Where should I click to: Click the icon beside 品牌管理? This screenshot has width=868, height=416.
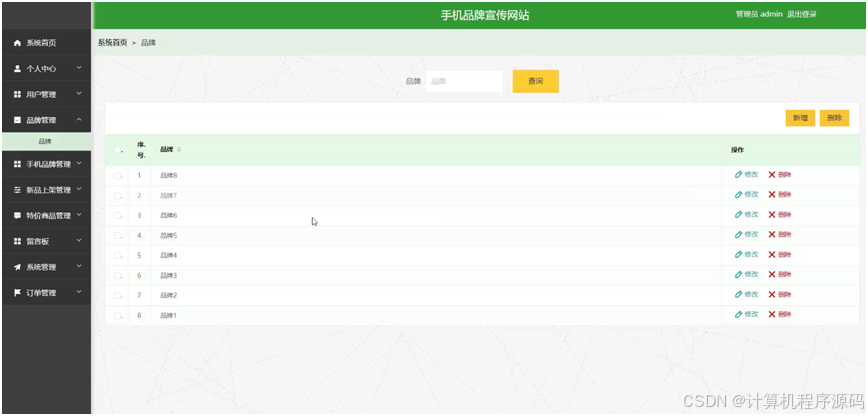point(17,120)
